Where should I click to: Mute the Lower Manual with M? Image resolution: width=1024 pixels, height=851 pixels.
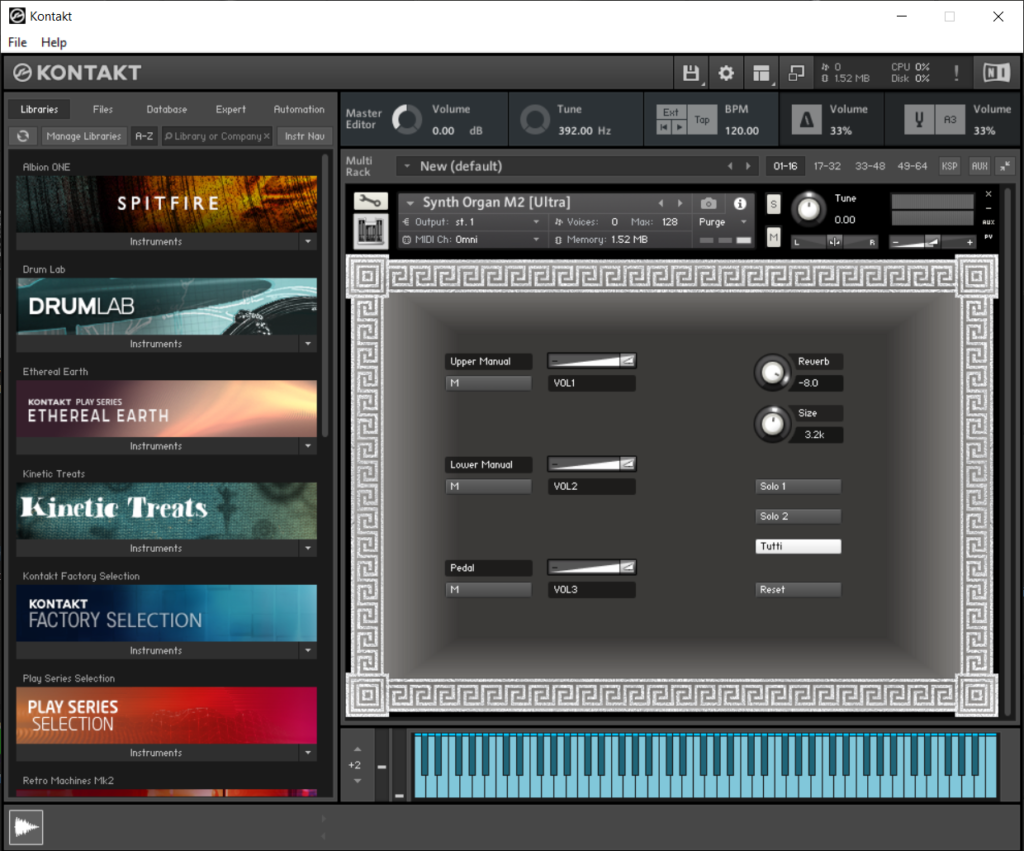coord(488,486)
